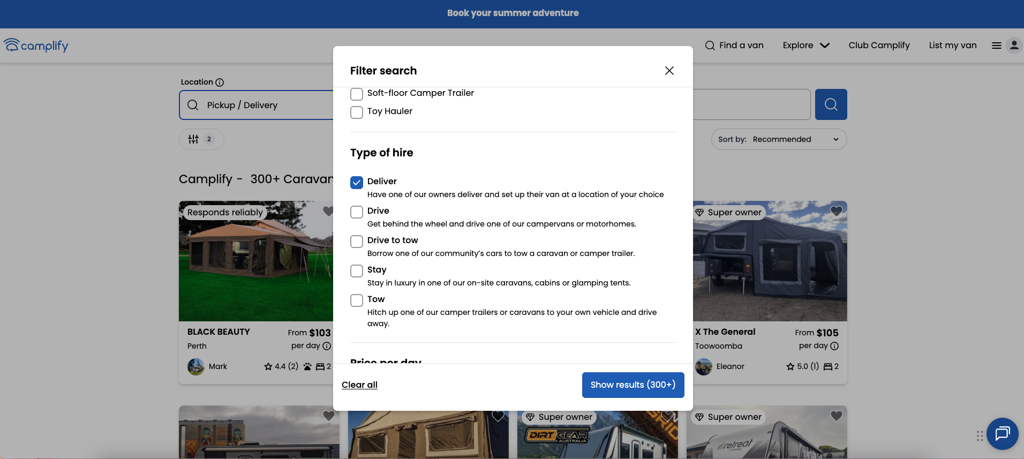
Task: Click the Location info icon
Action: (220, 82)
